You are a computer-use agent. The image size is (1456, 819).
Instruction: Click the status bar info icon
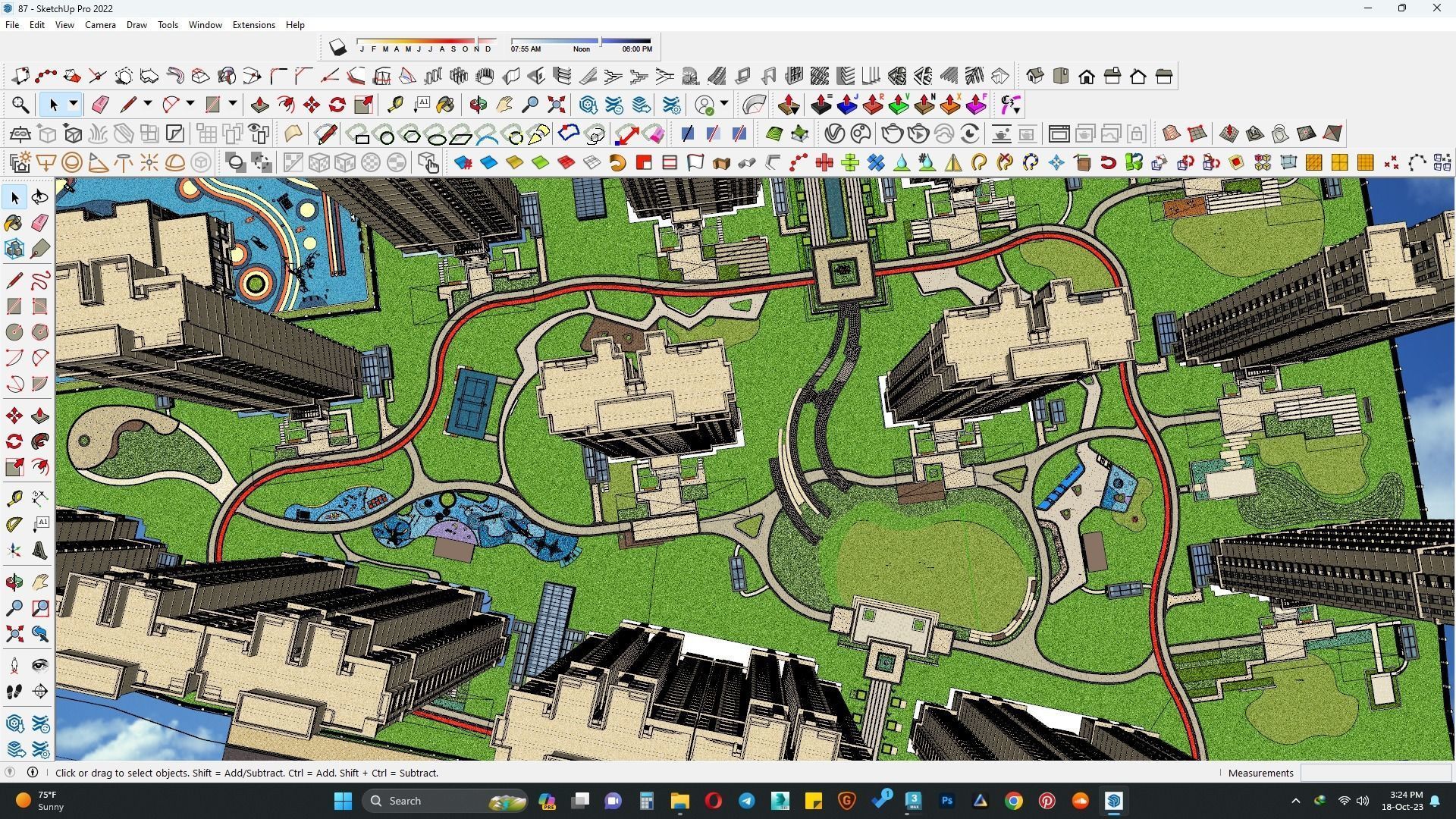(x=33, y=773)
